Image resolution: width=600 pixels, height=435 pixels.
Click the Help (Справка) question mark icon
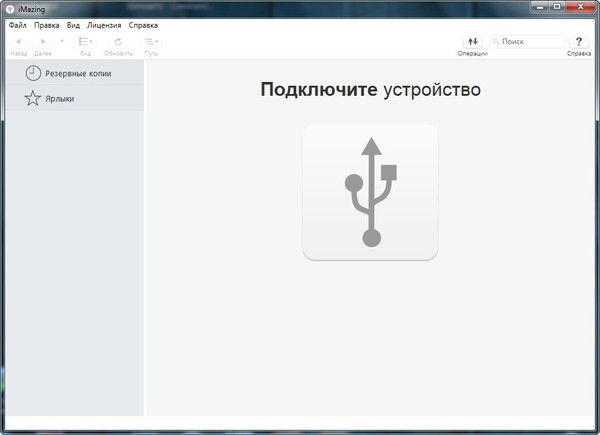coord(579,42)
